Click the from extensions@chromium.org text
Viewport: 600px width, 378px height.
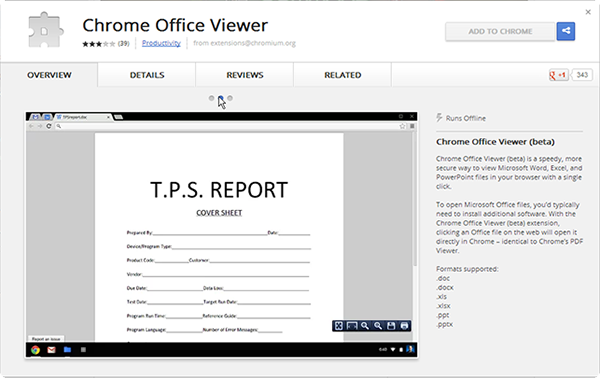[x=244, y=43]
